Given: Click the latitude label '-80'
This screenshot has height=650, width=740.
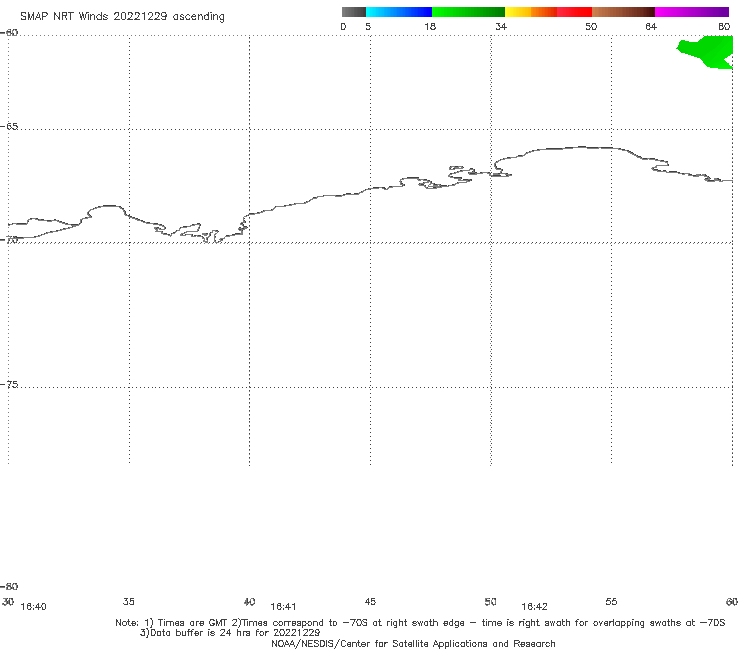Looking at the screenshot, I should point(9,587).
